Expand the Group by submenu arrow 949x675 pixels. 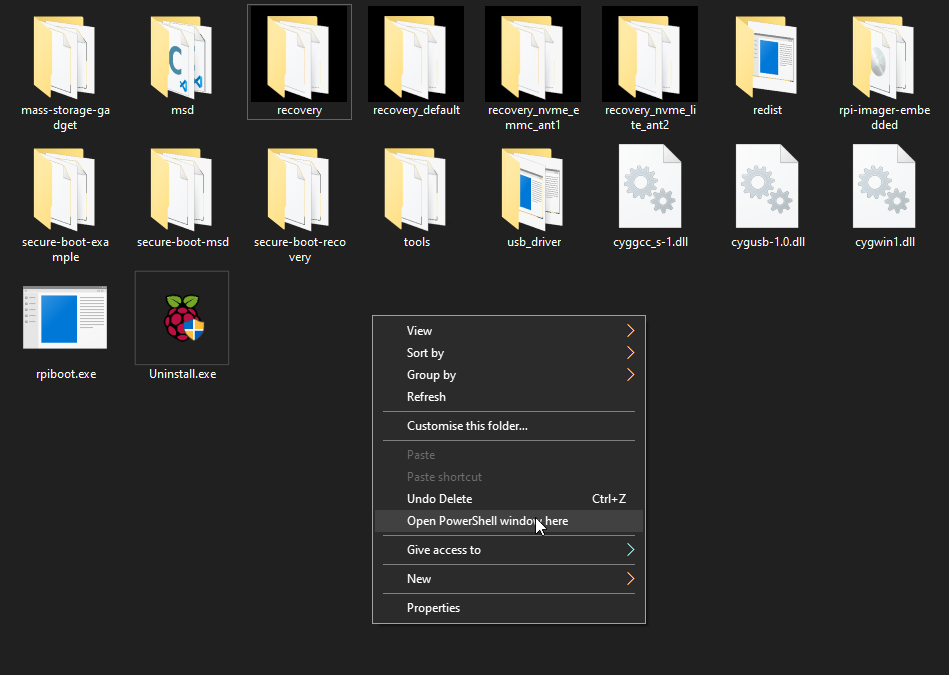click(630, 375)
